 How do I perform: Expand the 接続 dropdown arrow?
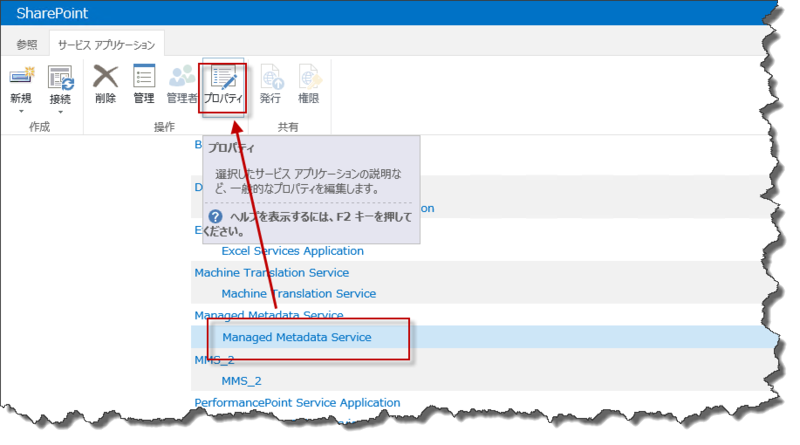coord(60,112)
